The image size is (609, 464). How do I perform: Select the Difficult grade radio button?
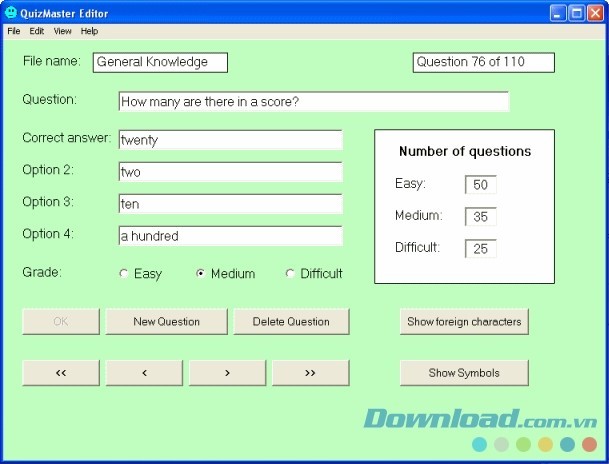coord(291,274)
